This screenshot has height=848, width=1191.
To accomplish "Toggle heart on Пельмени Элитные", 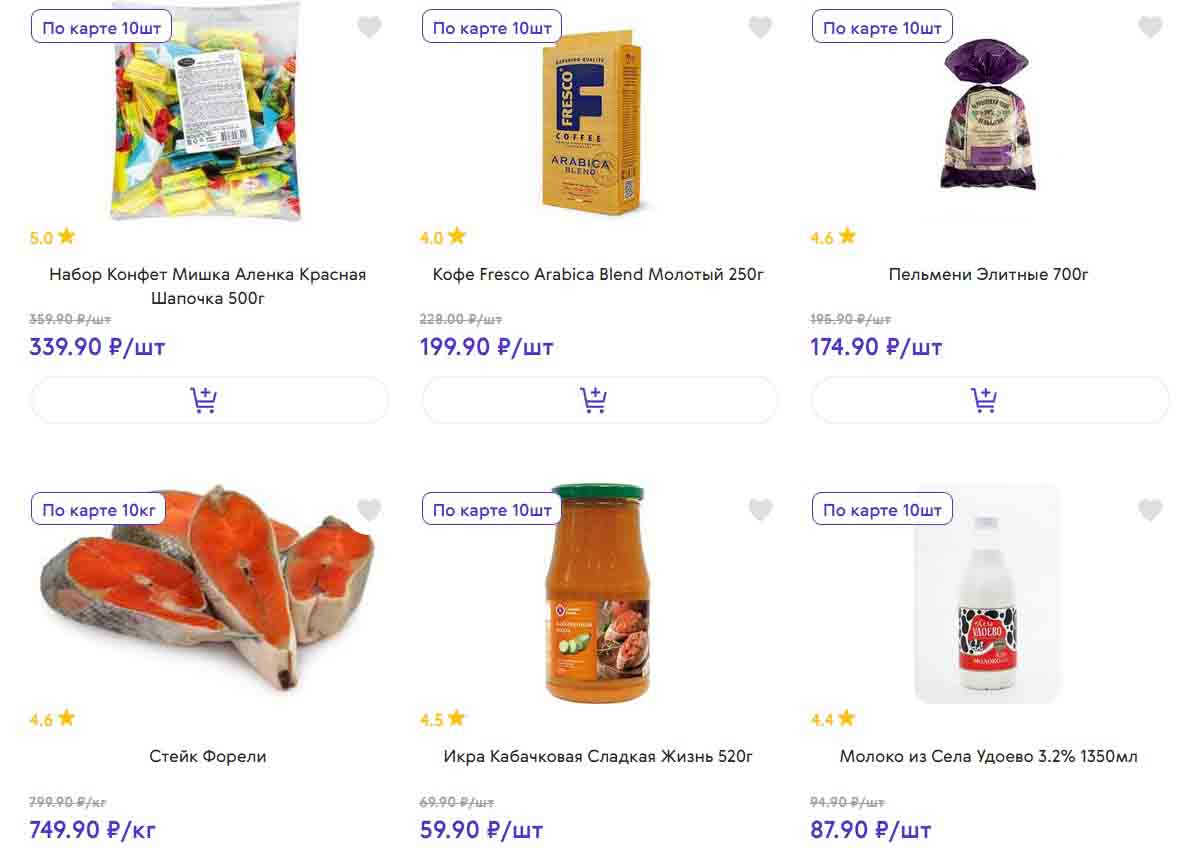I will tap(1151, 27).
